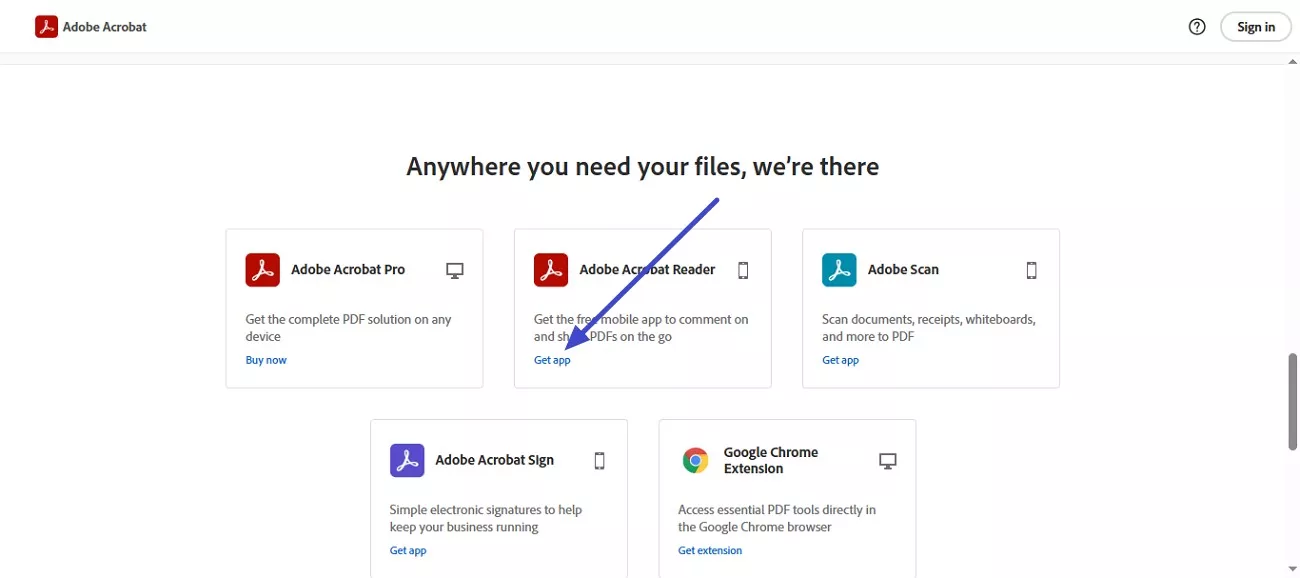Screen dimensions: 1300x578
Task: Click the scrollbar up arrow
Action: [1292, 62]
